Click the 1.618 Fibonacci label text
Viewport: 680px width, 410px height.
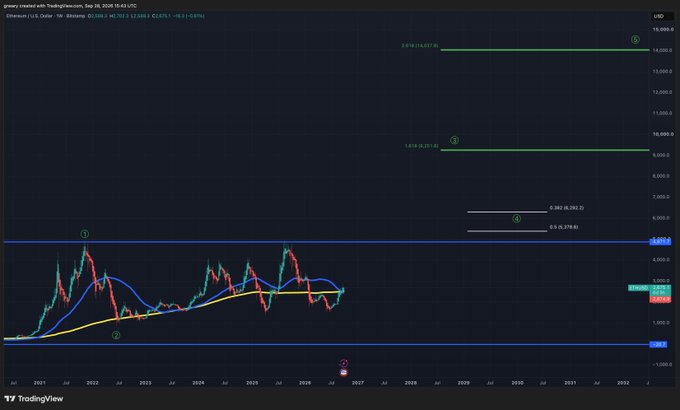point(421,146)
